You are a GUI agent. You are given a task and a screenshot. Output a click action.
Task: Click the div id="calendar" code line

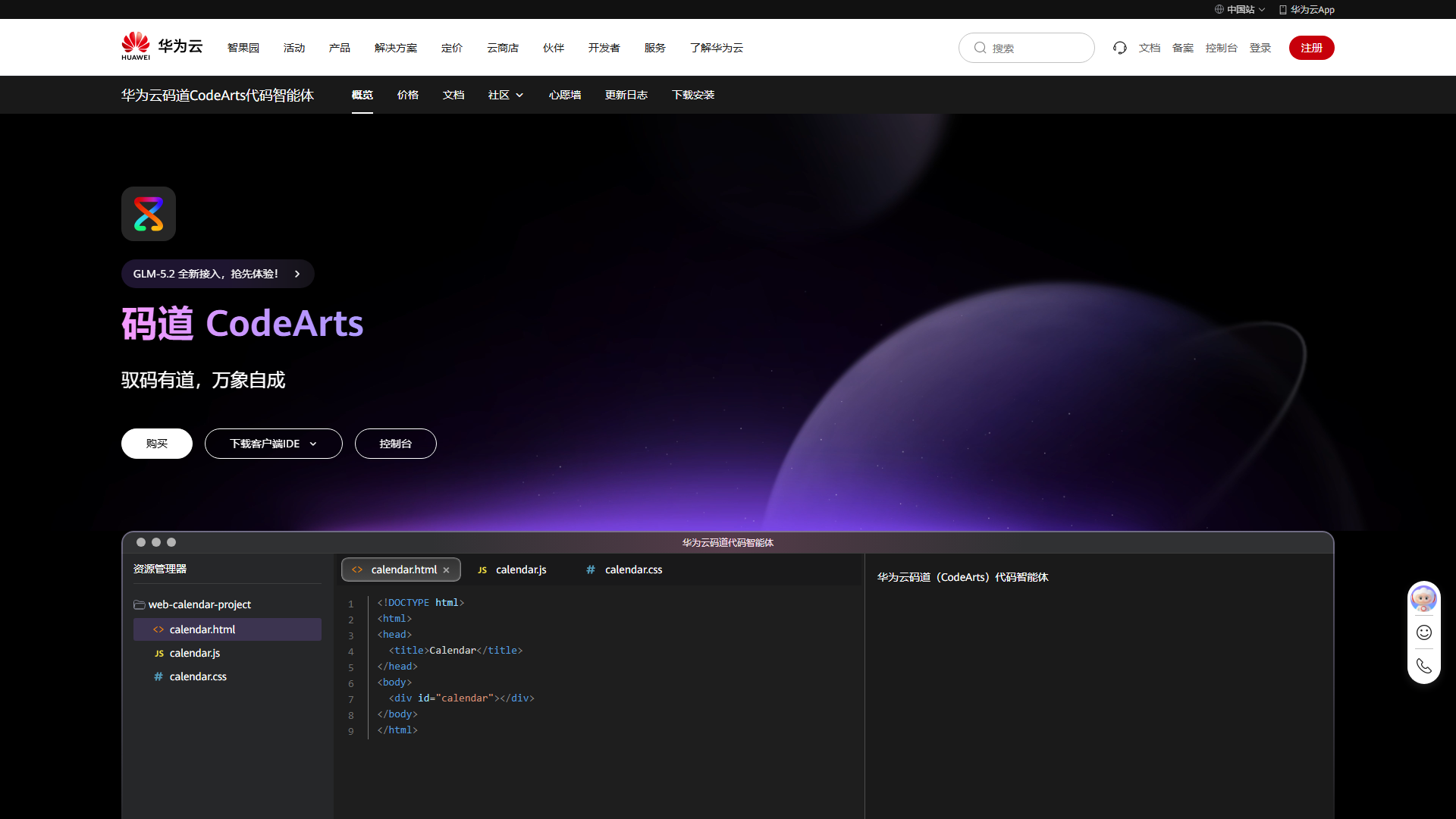(462, 698)
